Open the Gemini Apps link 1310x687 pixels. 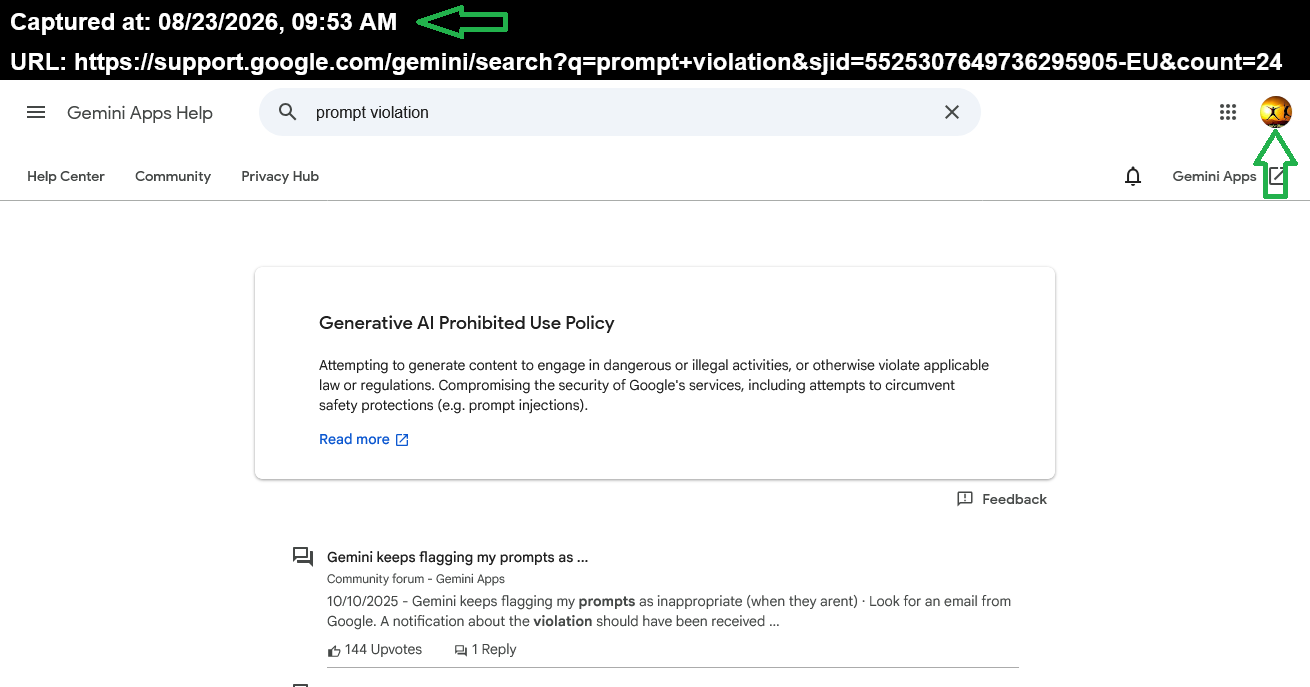[x=1214, y=176]
